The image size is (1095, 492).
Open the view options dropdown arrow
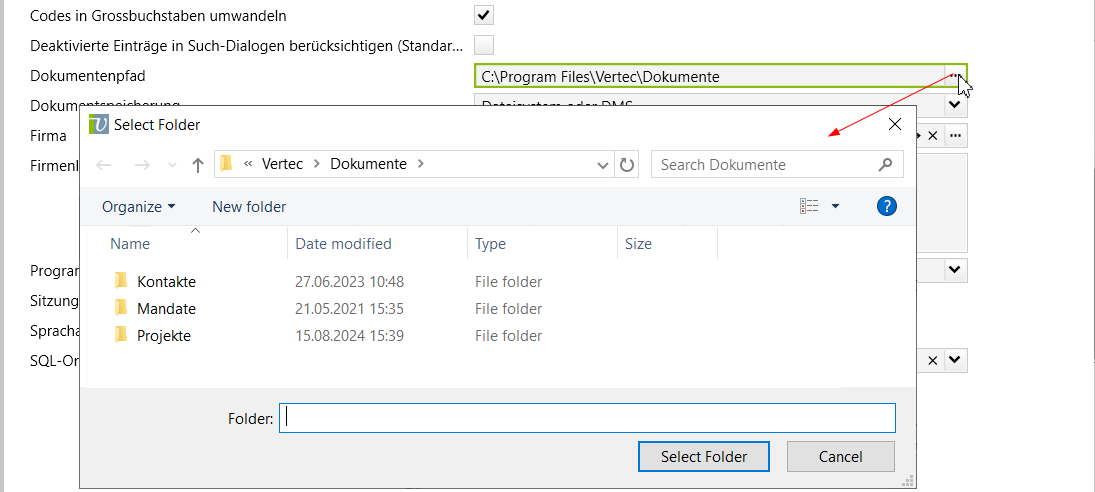835,206
